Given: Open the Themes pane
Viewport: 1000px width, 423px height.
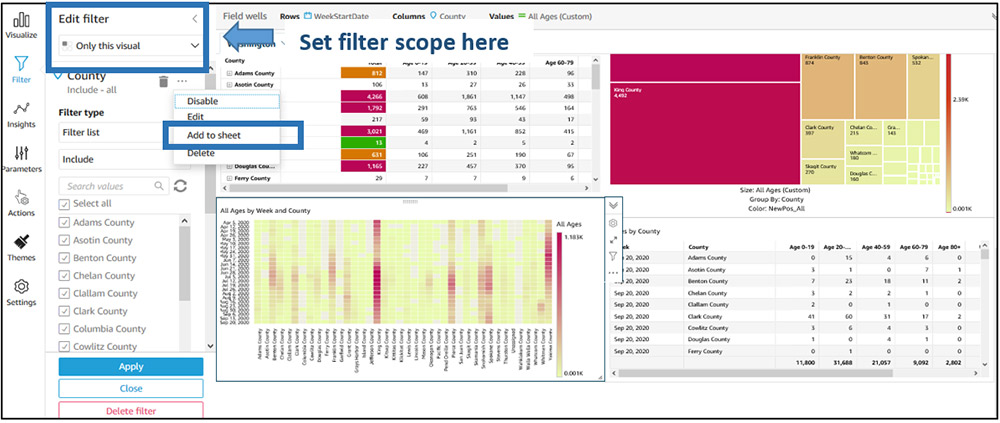Looking at the screenshot, I should [x=21, y=248].
